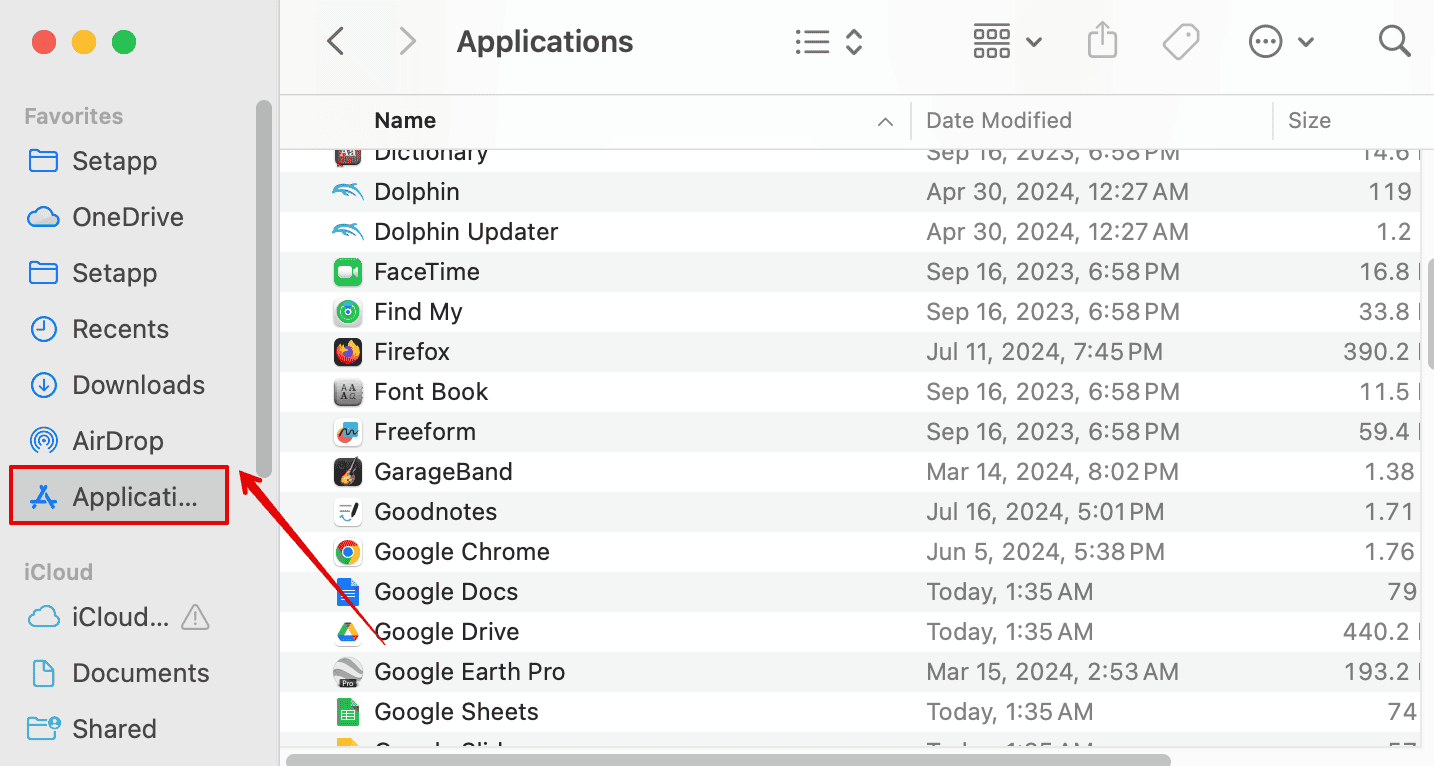
Task: Sort by Size column header
Action: pyautogui.click(x=1309, y=121)
